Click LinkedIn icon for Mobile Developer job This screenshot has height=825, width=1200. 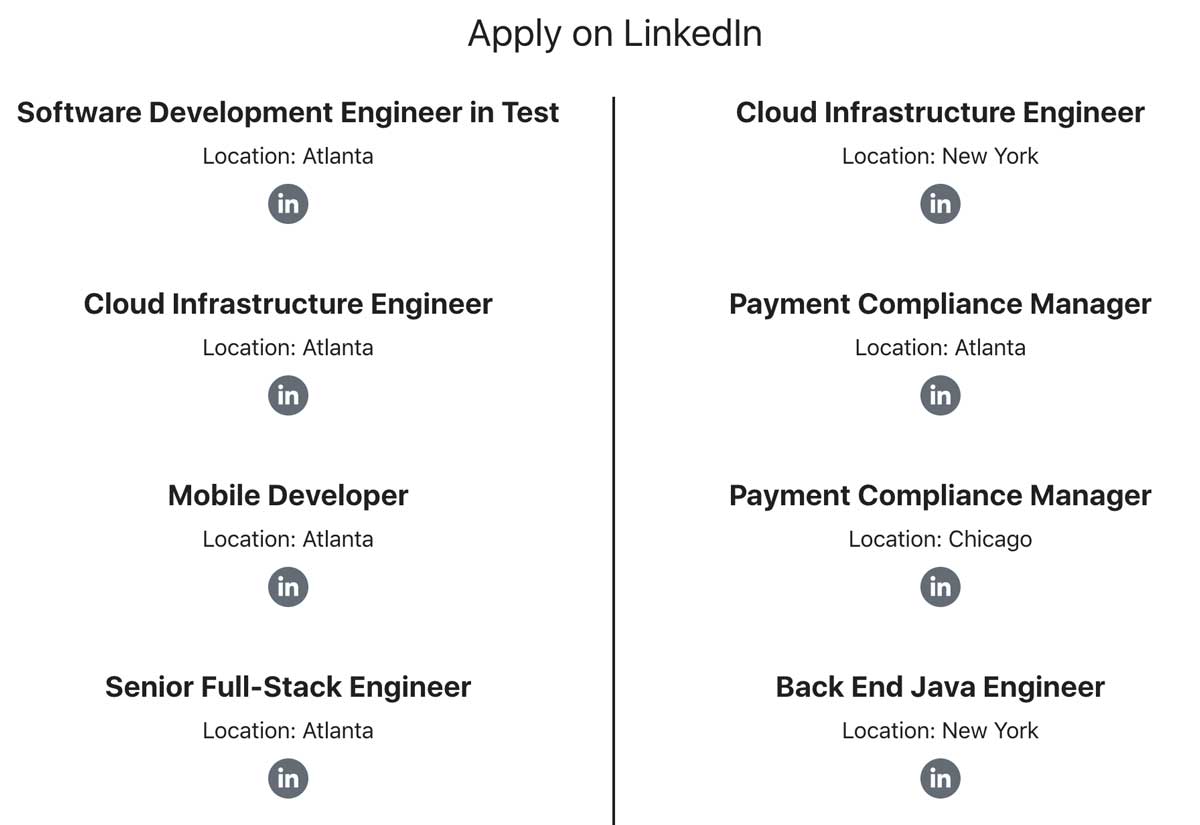point(288,587)
